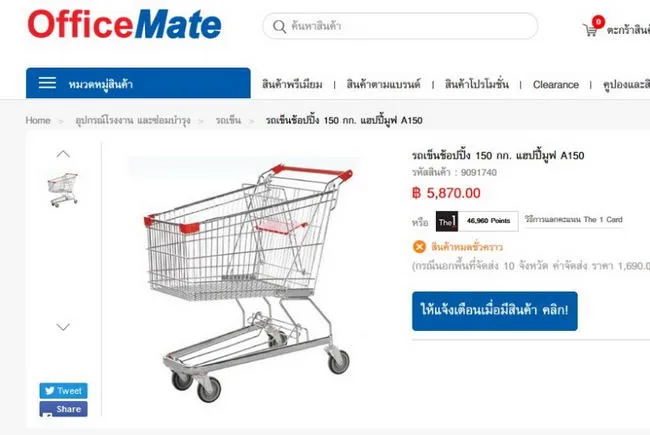The width and height of the screenshot is (650, 435).
Task: Click The 1 card logo
Action: [446, 221]
